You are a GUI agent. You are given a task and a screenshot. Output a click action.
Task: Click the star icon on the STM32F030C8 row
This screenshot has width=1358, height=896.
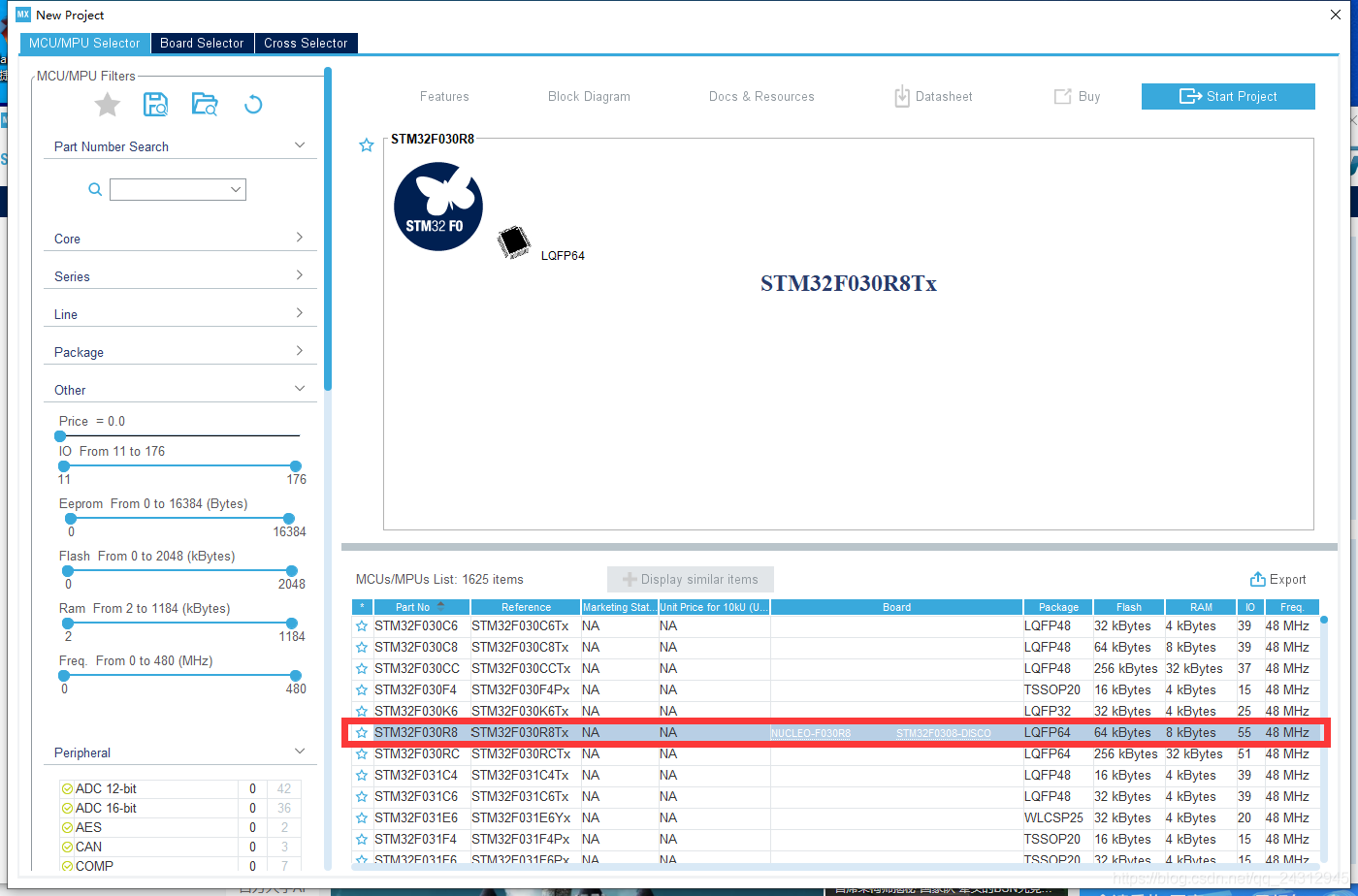[362, 648]
